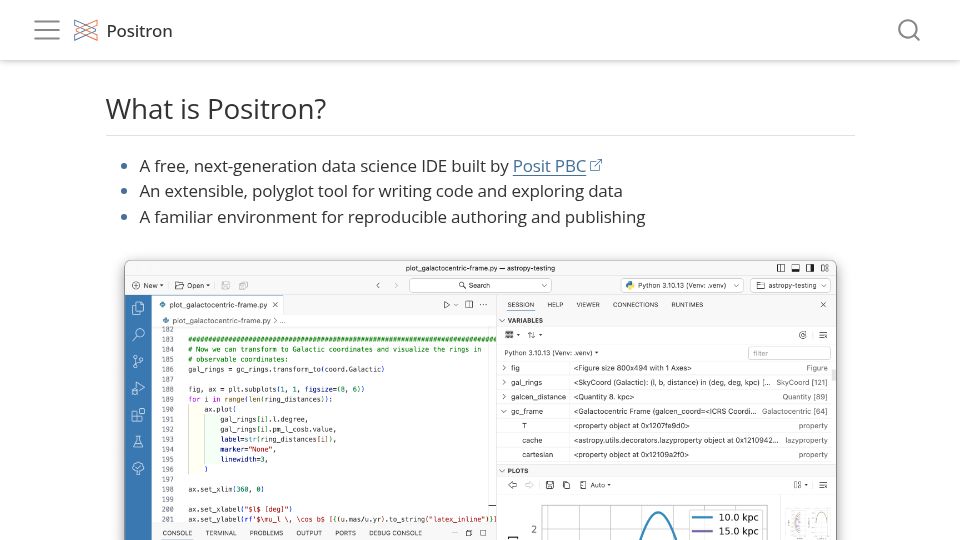Image resolution: width=960 pixels, height=540 pixels.
Task: Click the Save icon in the top toolbar
Action: click(226, 285)
